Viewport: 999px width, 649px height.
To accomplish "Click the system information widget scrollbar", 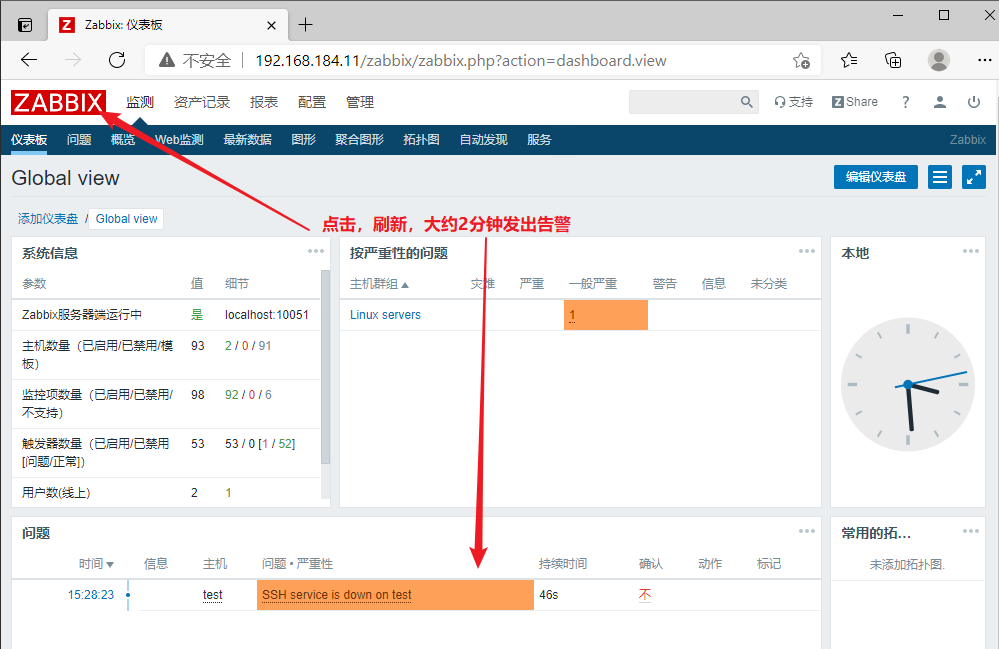I will 326,367.
